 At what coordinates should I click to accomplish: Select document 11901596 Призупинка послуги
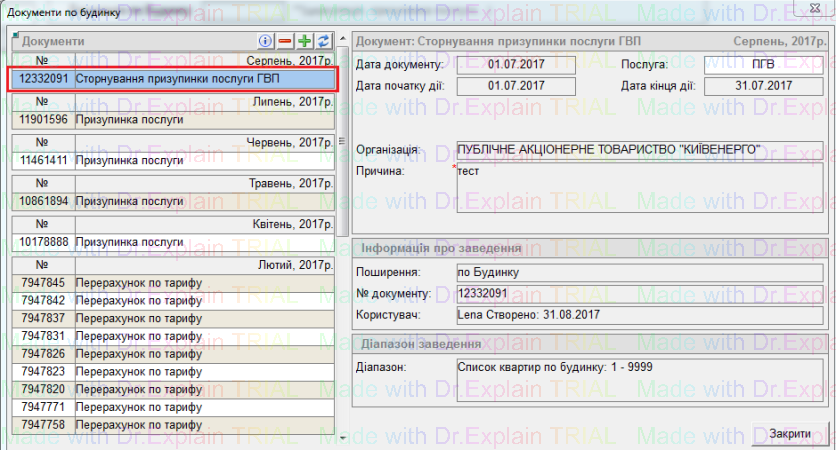(x=173, y=119)
